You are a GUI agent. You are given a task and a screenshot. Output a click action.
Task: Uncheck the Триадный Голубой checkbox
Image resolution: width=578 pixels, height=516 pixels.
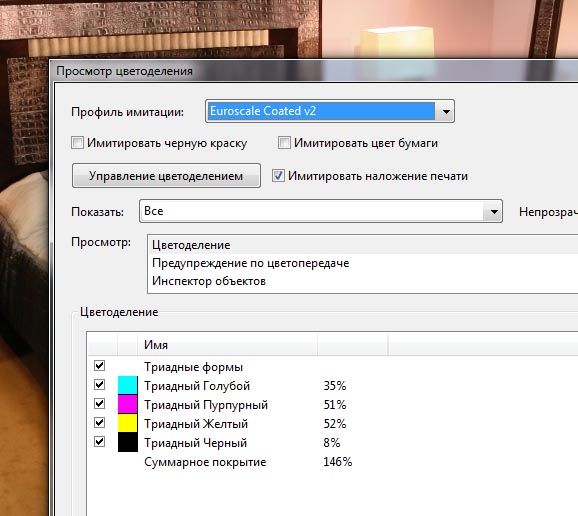[100, 385]
